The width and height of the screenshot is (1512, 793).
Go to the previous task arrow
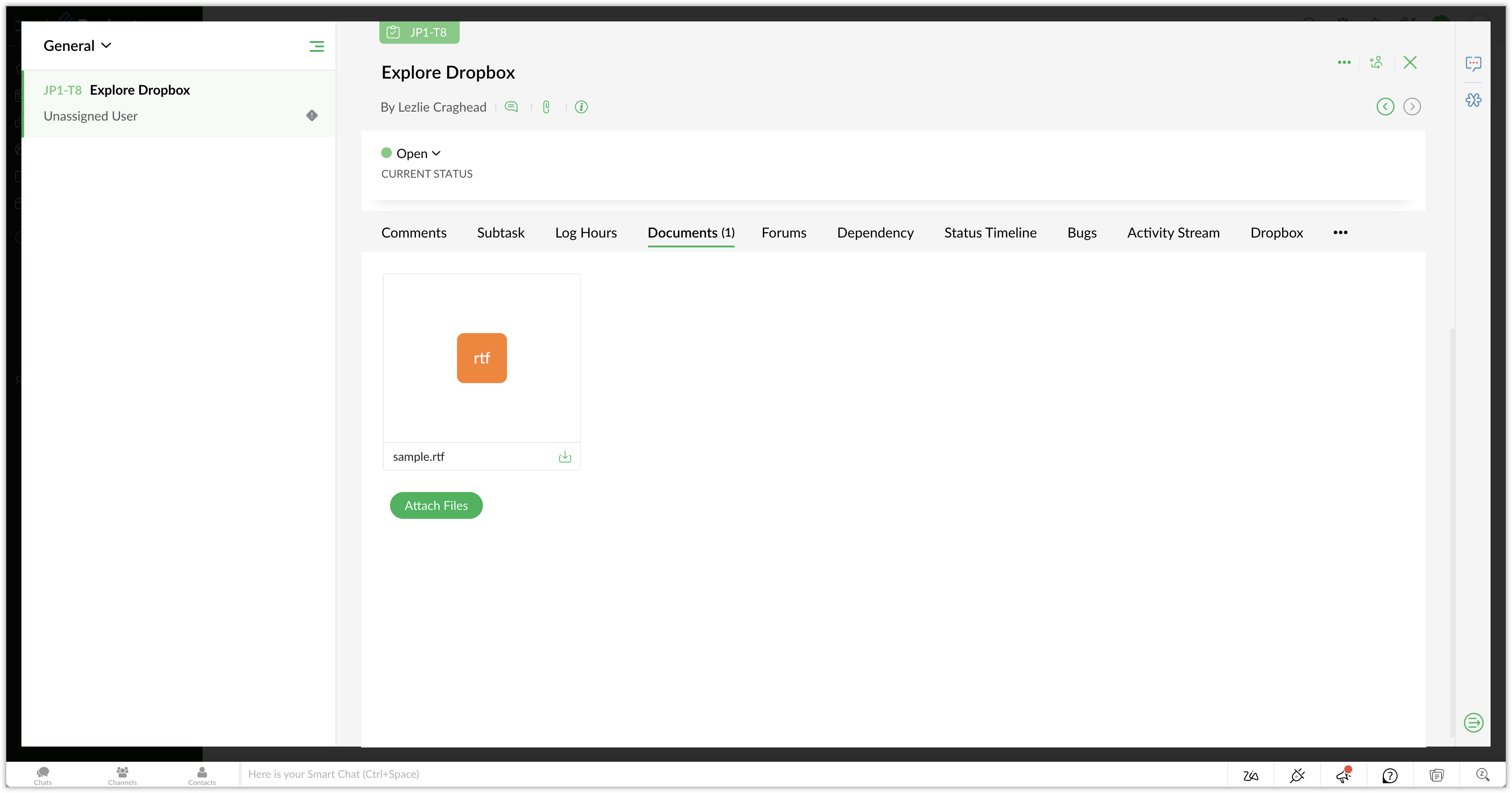click(1385, 106)
